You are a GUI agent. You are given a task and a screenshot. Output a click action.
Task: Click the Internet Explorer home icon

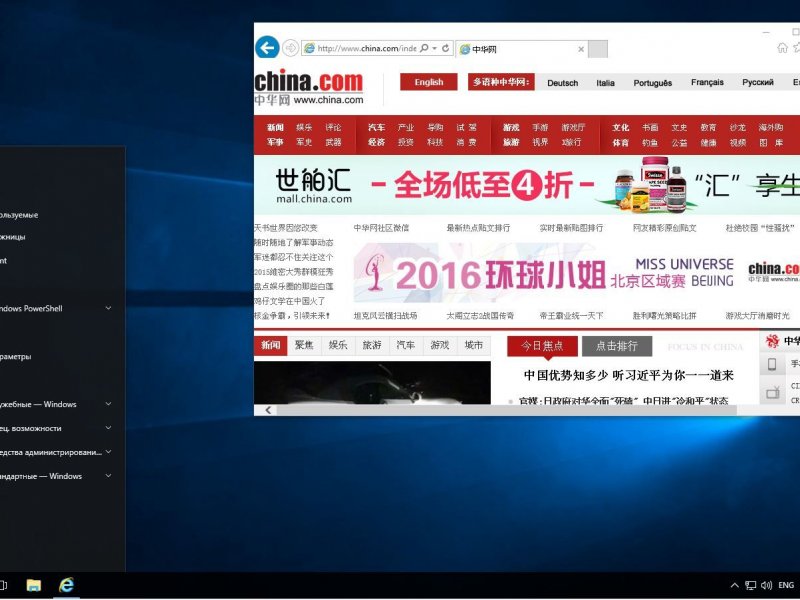[782, 48]
